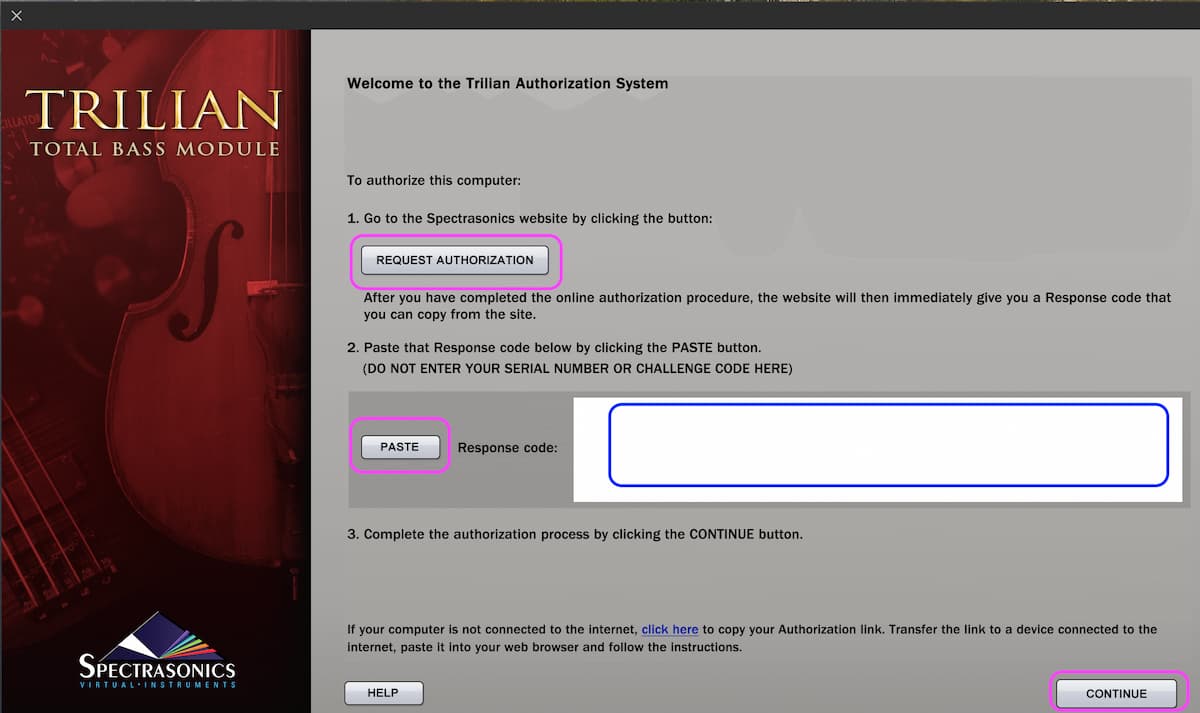Click step 3 "Complete the authorization process" text
1200x713 pixels.
(575, 534)
